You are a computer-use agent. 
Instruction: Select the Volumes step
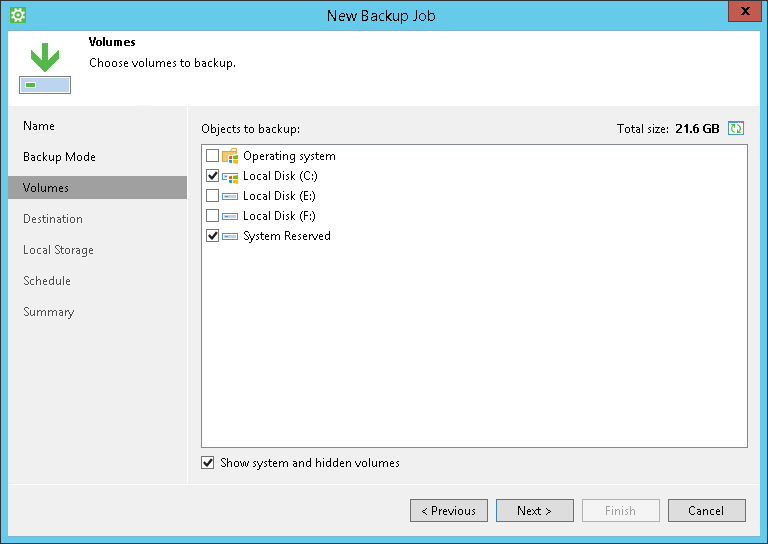pyautogui.click(x=97, y=188)
